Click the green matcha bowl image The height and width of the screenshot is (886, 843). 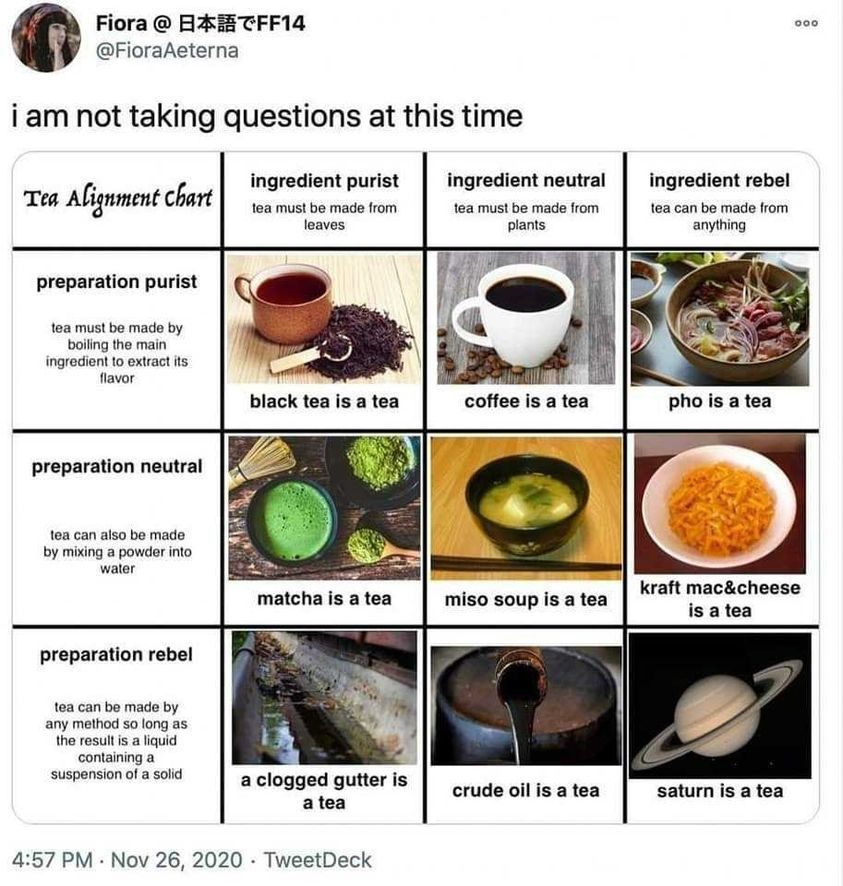click(324, 507)
